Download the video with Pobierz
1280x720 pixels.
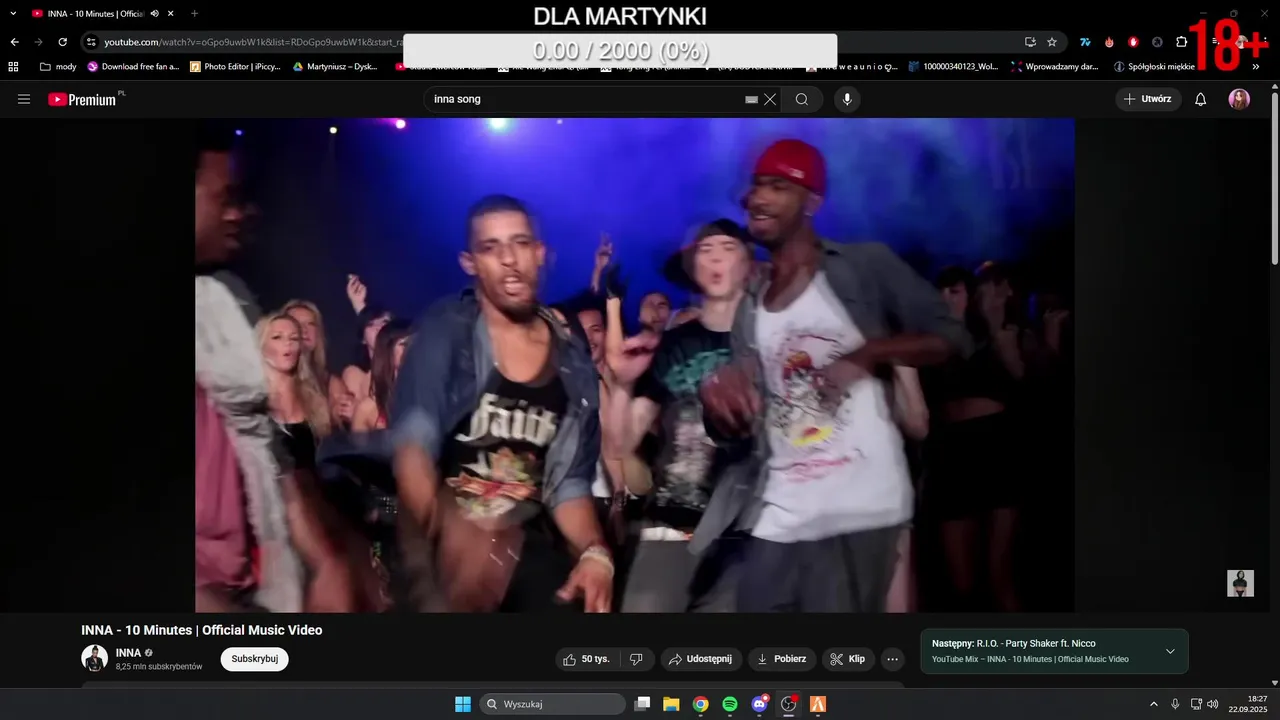pyautogui.click(x=782, y=659)
